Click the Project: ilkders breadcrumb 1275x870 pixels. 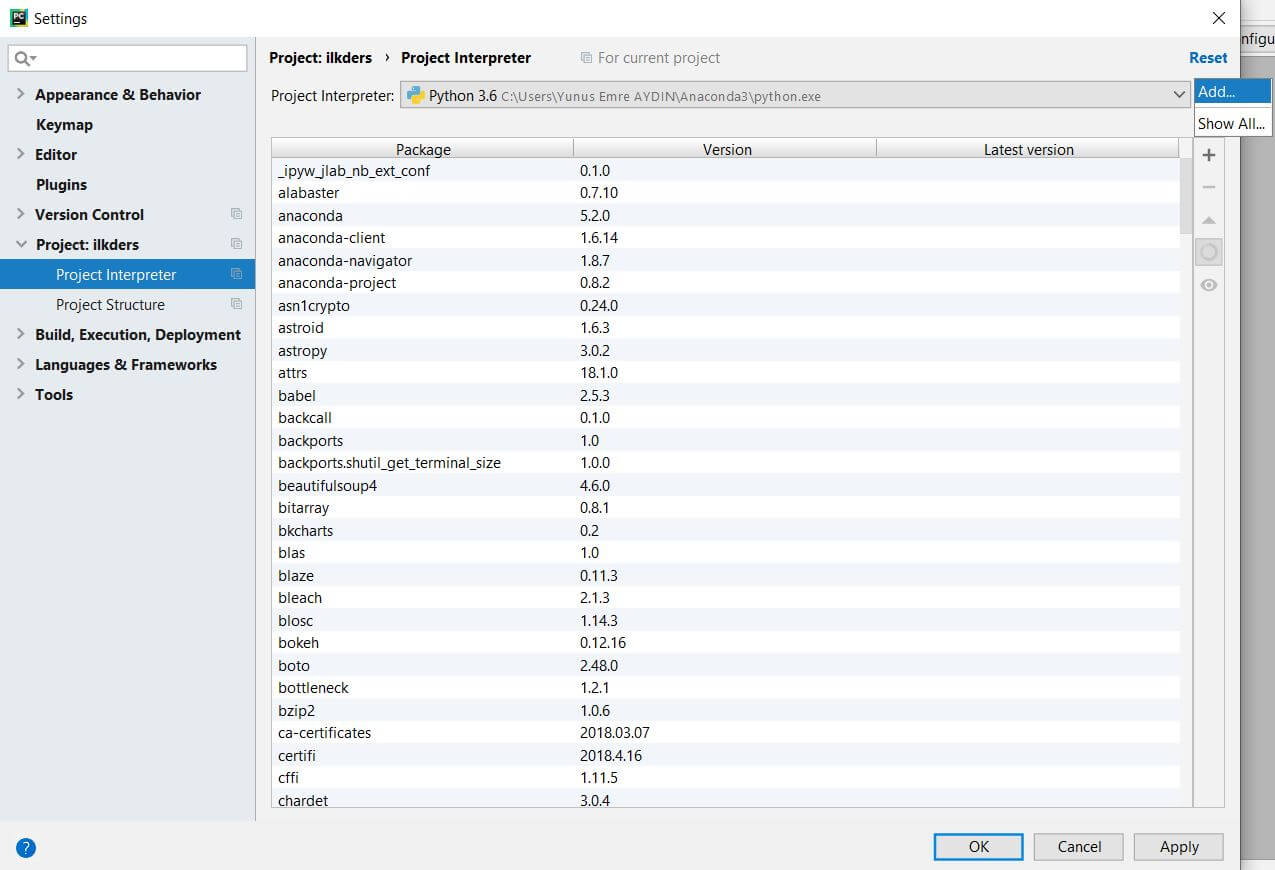320,58
